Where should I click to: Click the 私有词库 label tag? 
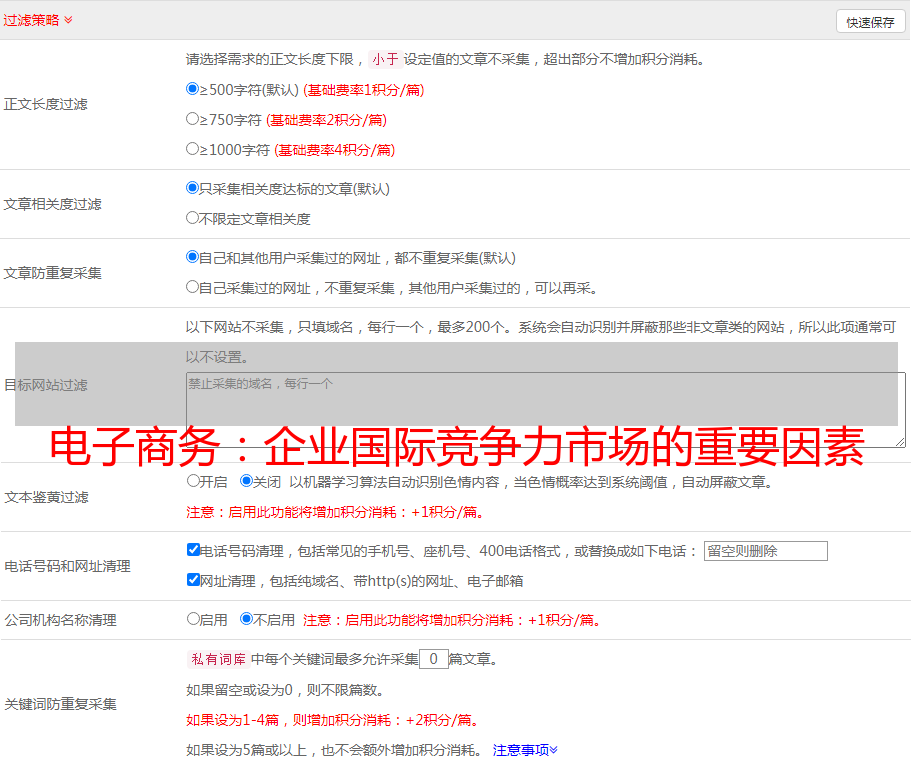tap(217, 659)
